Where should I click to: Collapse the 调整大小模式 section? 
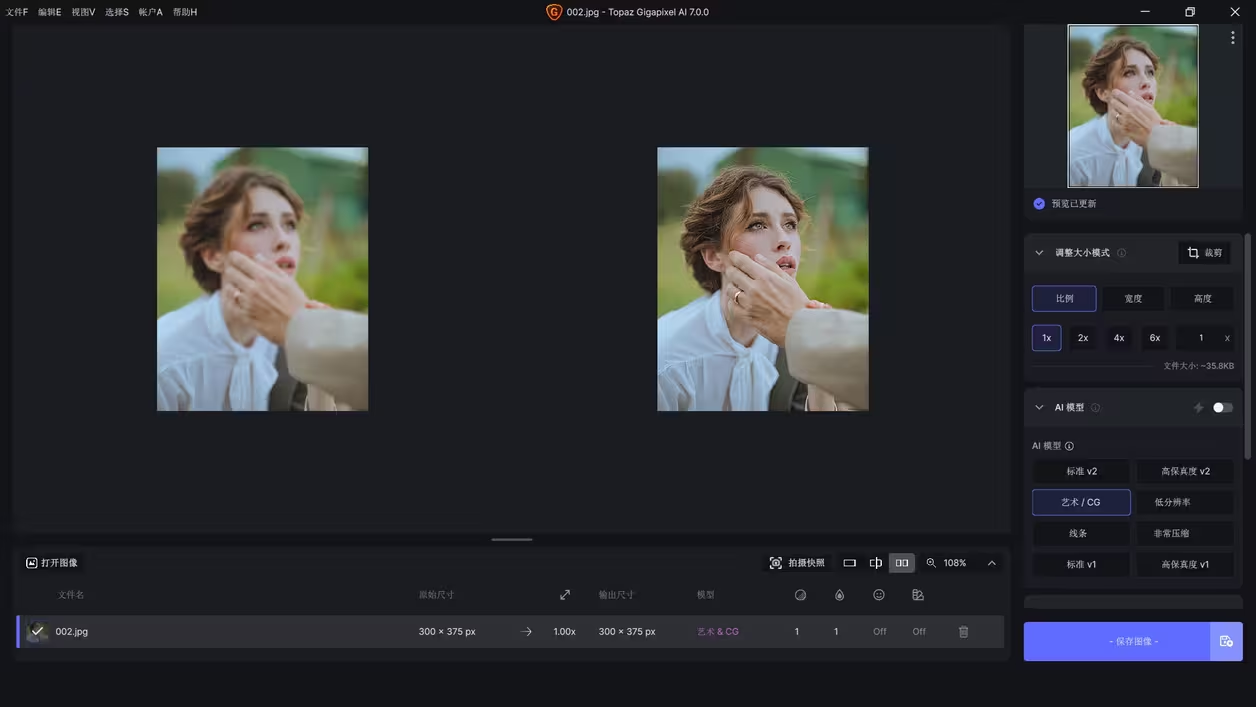click(x=1039, y=253)
